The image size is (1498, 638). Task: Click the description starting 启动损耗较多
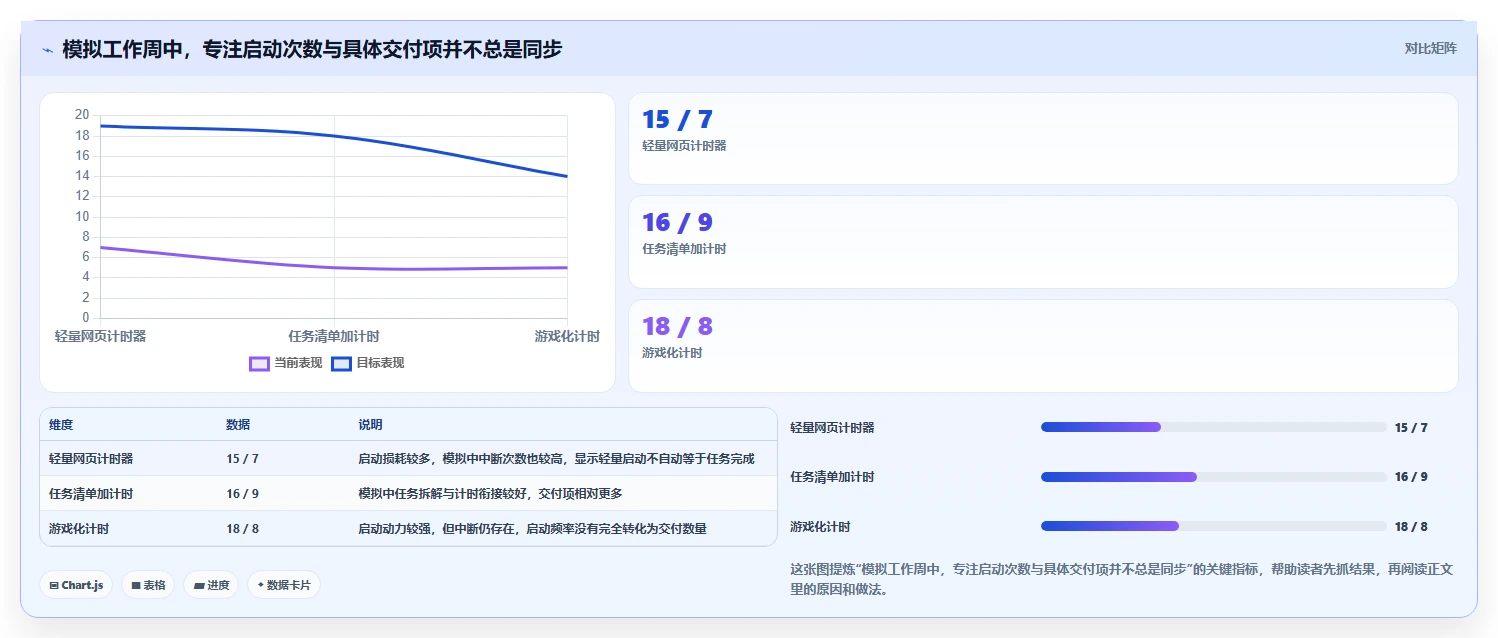[556, 459]
